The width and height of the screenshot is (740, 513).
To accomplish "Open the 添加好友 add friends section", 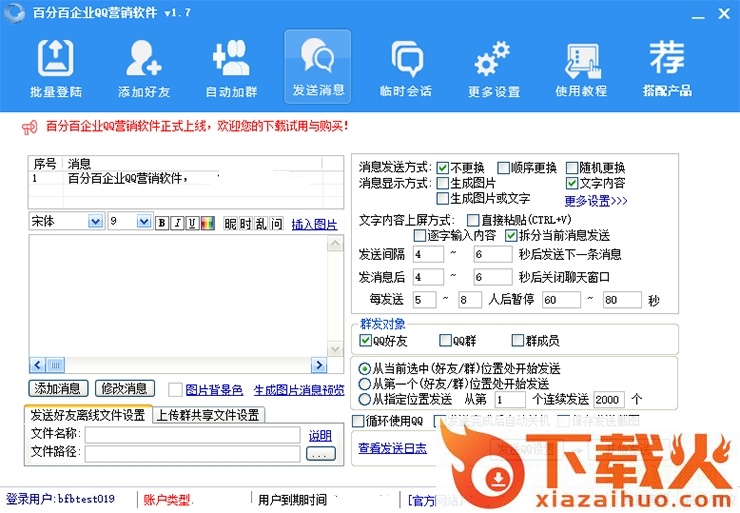I will coord(144,68).
